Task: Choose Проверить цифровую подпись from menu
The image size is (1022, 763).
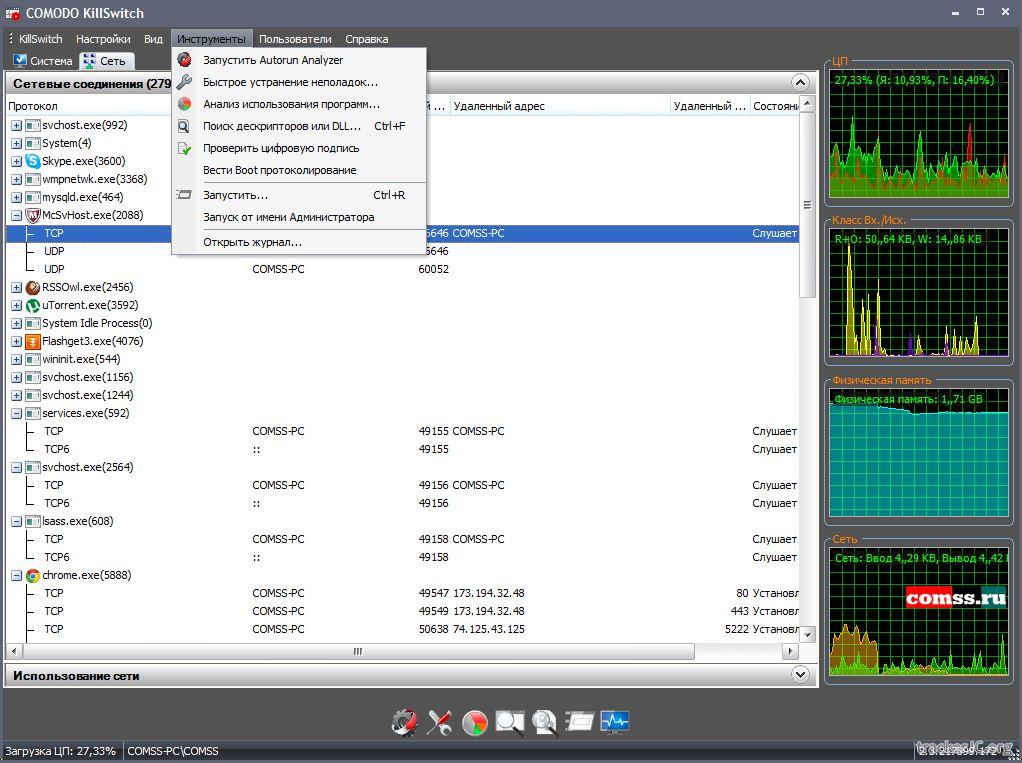Action: tap(280, 148)
